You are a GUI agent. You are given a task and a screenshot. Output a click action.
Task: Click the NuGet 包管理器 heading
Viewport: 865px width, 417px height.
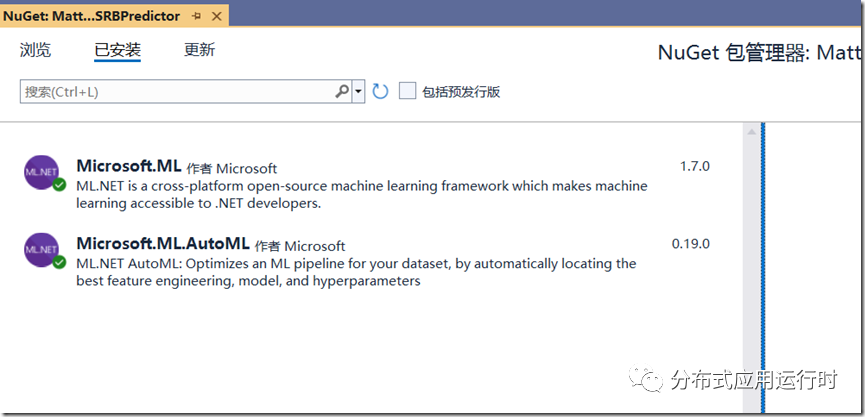click(x=761, y=53)
